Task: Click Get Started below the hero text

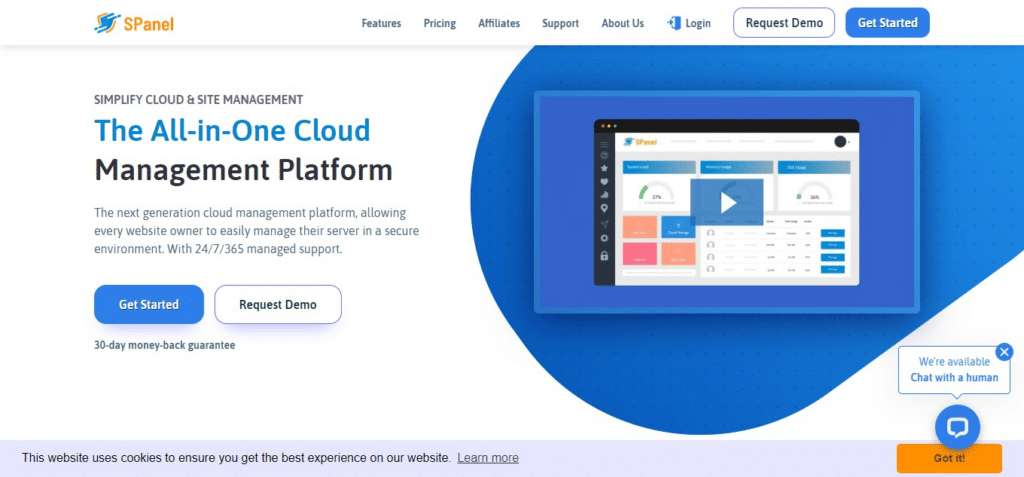Action: [x=149, y=304]
